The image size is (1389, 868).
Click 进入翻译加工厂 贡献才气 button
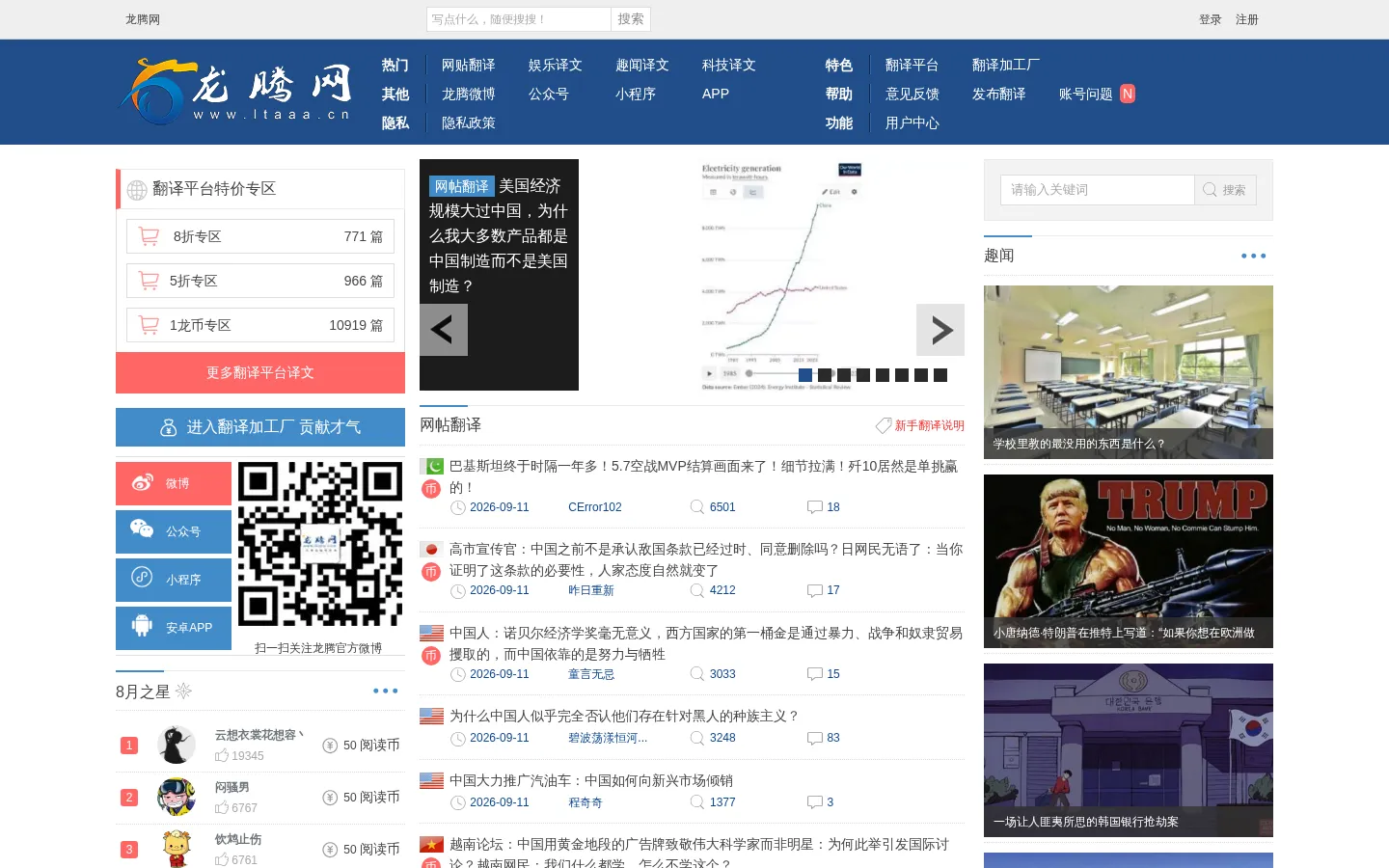[x=260, y=427]
